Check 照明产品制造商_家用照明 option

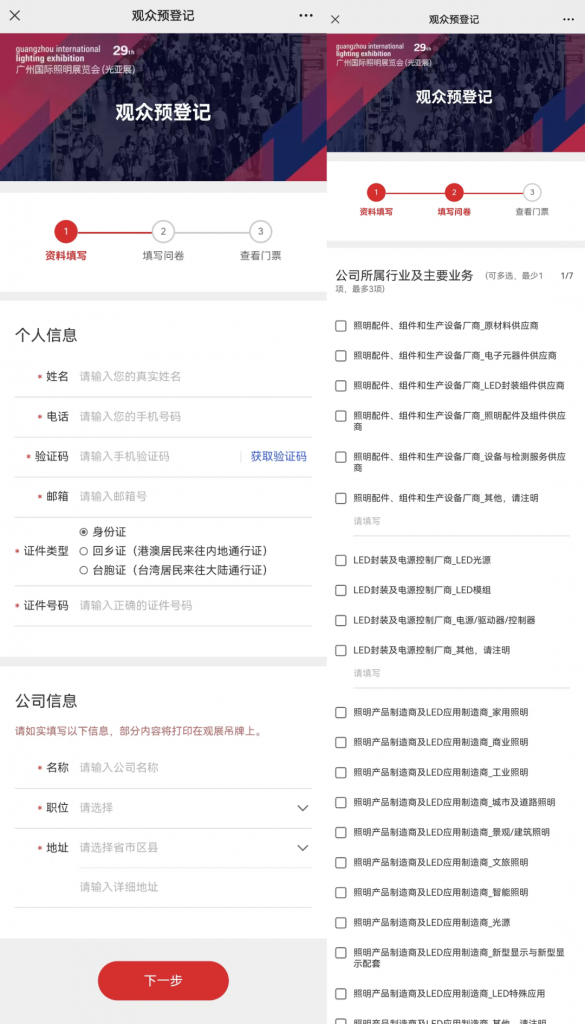(x=341, y=712)
